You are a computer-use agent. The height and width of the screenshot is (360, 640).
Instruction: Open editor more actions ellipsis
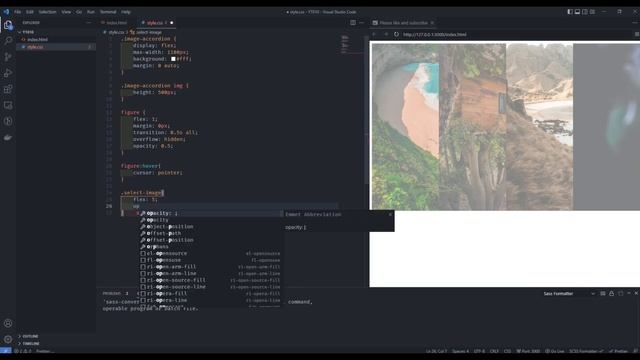click(x=361, y=23)
